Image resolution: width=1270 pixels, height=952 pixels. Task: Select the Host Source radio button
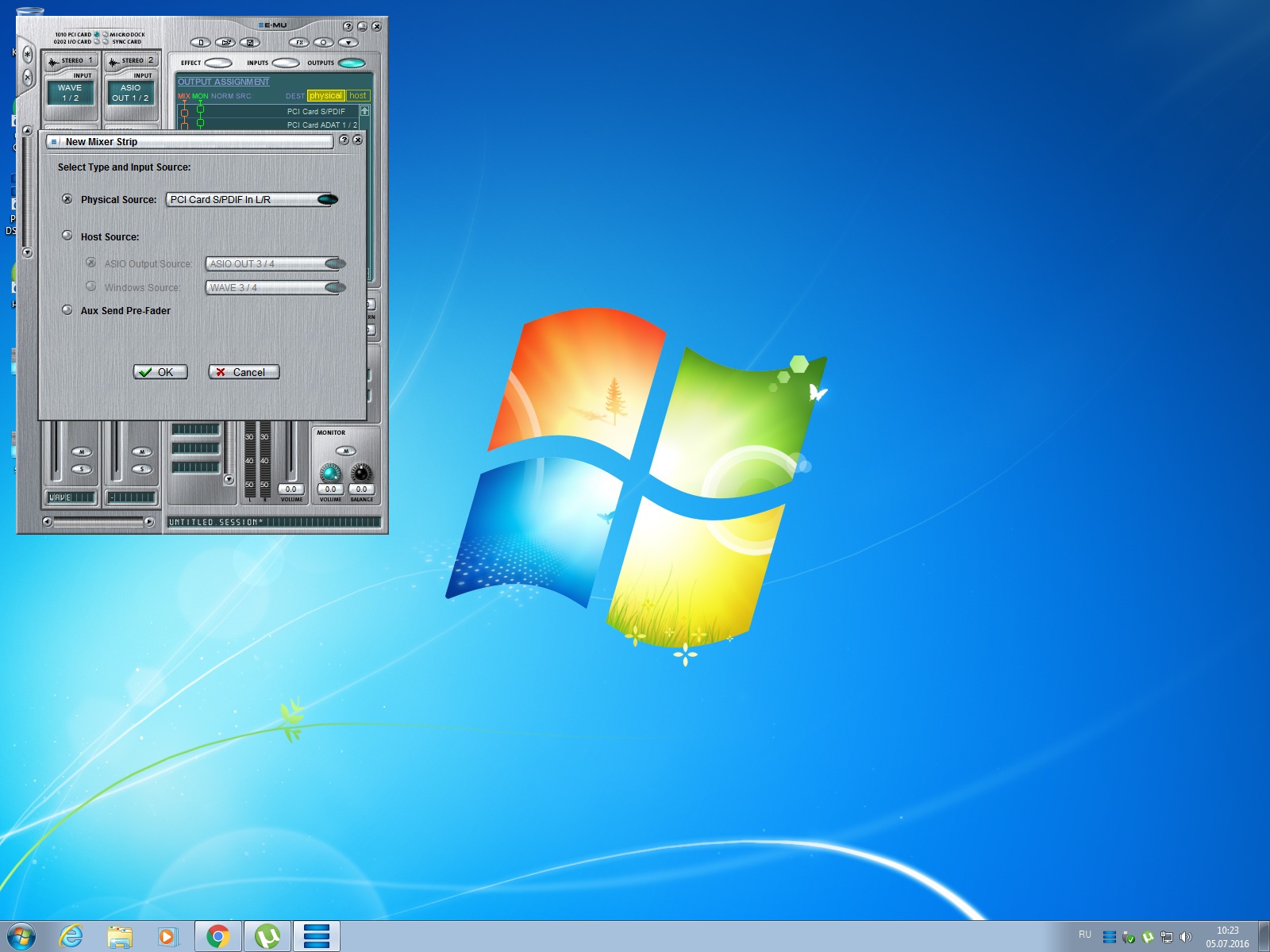pyautogui.click(x=67, y=236)
